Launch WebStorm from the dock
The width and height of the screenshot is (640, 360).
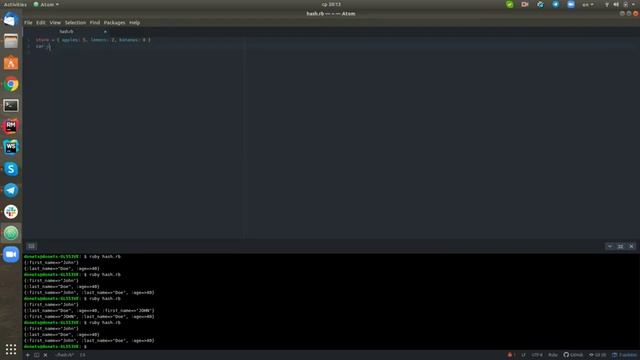pyautogui.click(x=11, y=148)
